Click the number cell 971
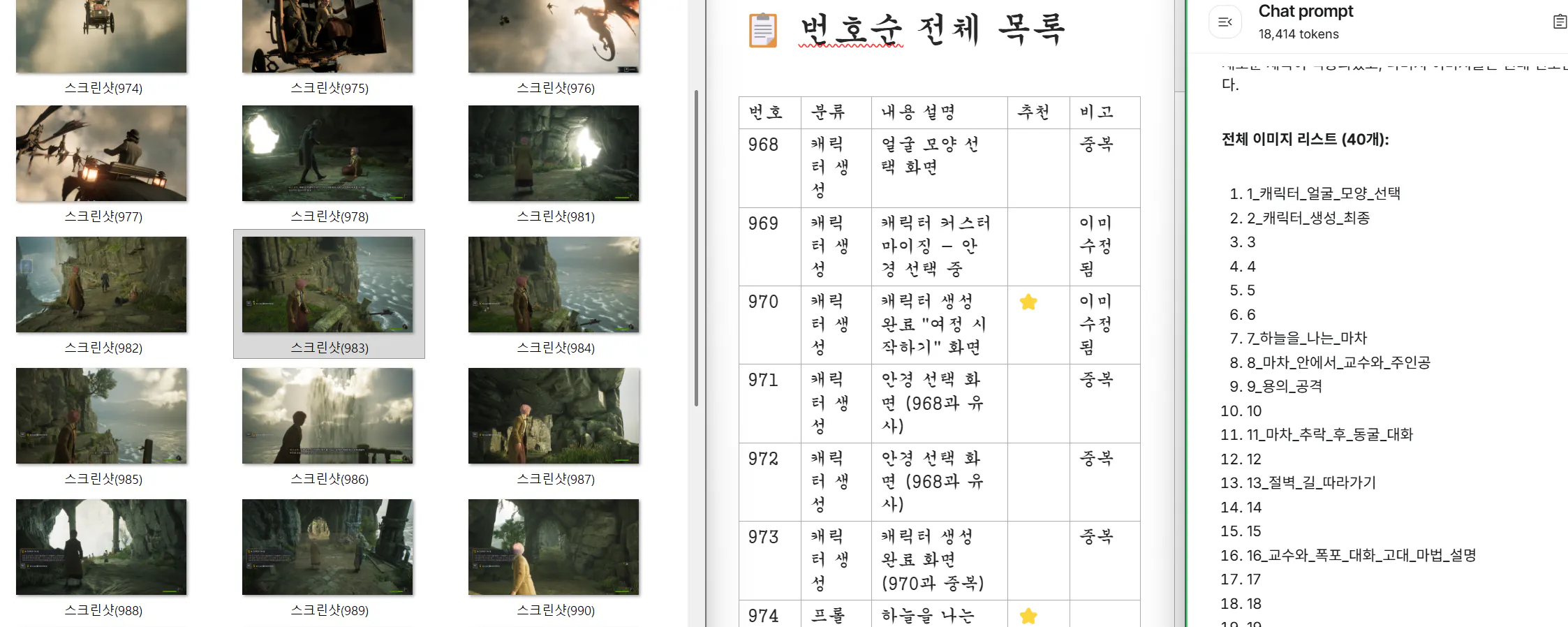 coord(763,380)
